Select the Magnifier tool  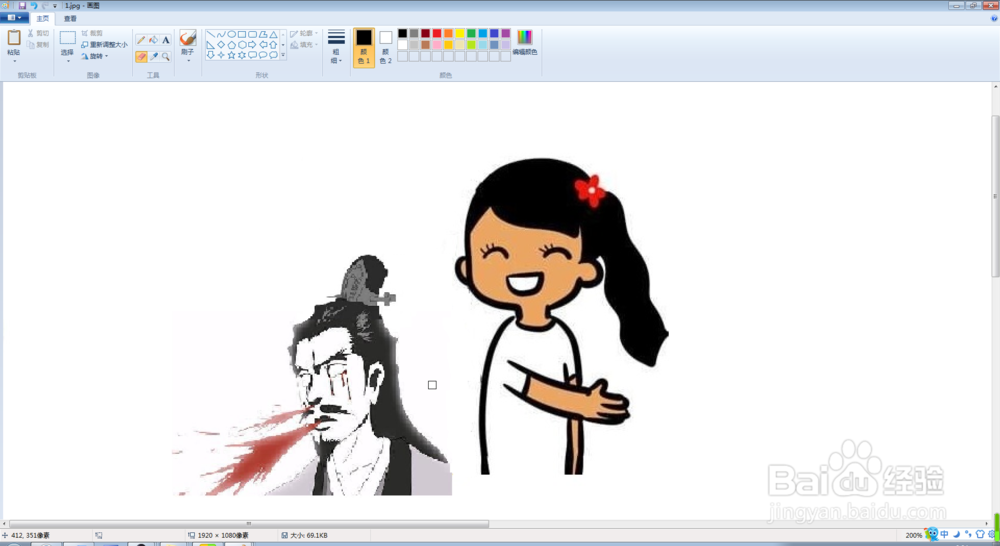[x=165, y=57]
